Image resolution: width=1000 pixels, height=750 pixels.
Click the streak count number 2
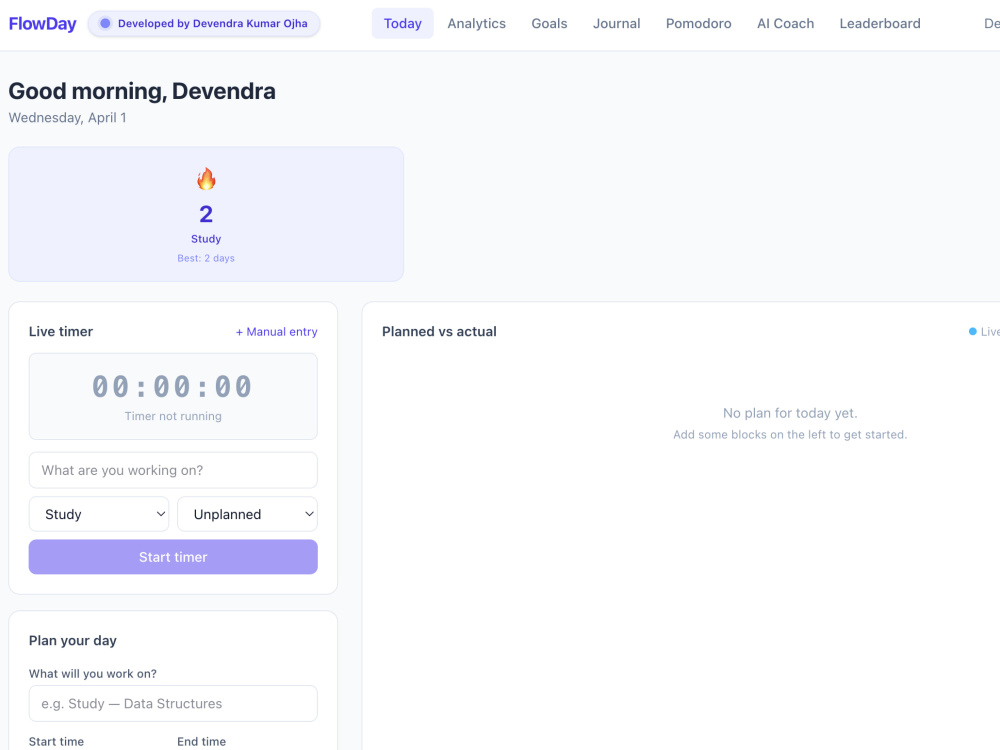(206, 214)
